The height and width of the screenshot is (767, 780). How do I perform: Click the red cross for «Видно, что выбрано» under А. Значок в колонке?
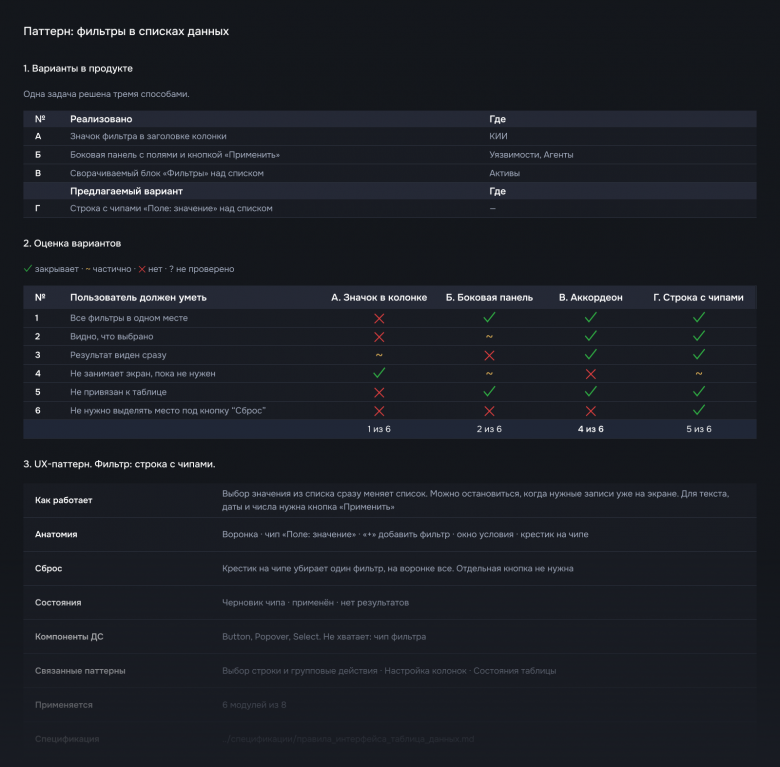379,337
